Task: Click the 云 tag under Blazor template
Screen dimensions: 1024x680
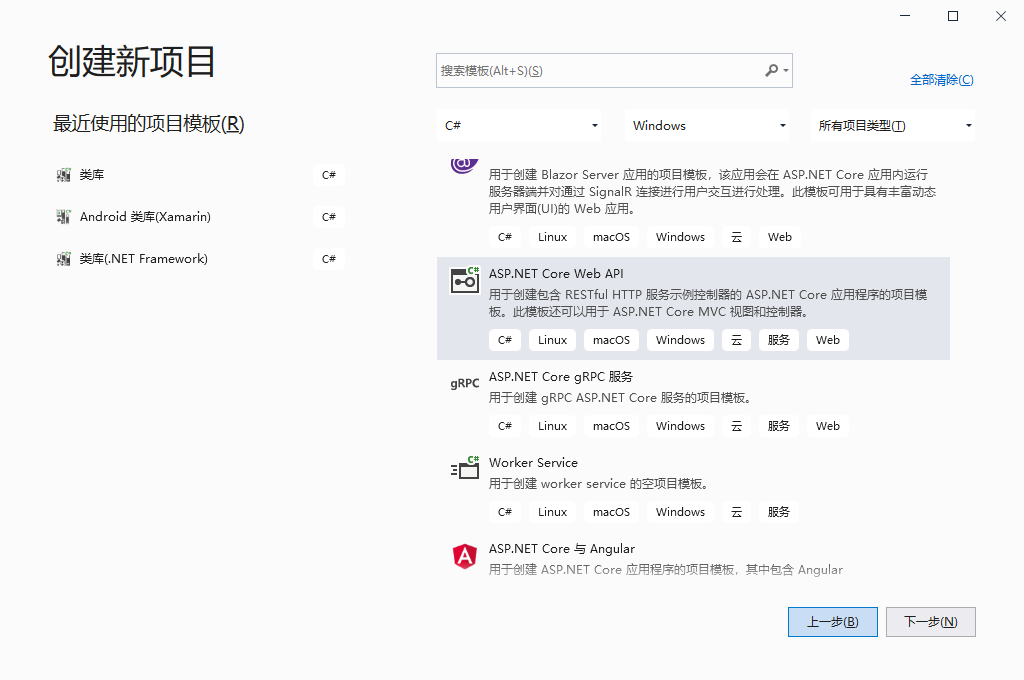Action: pos(737,237)
